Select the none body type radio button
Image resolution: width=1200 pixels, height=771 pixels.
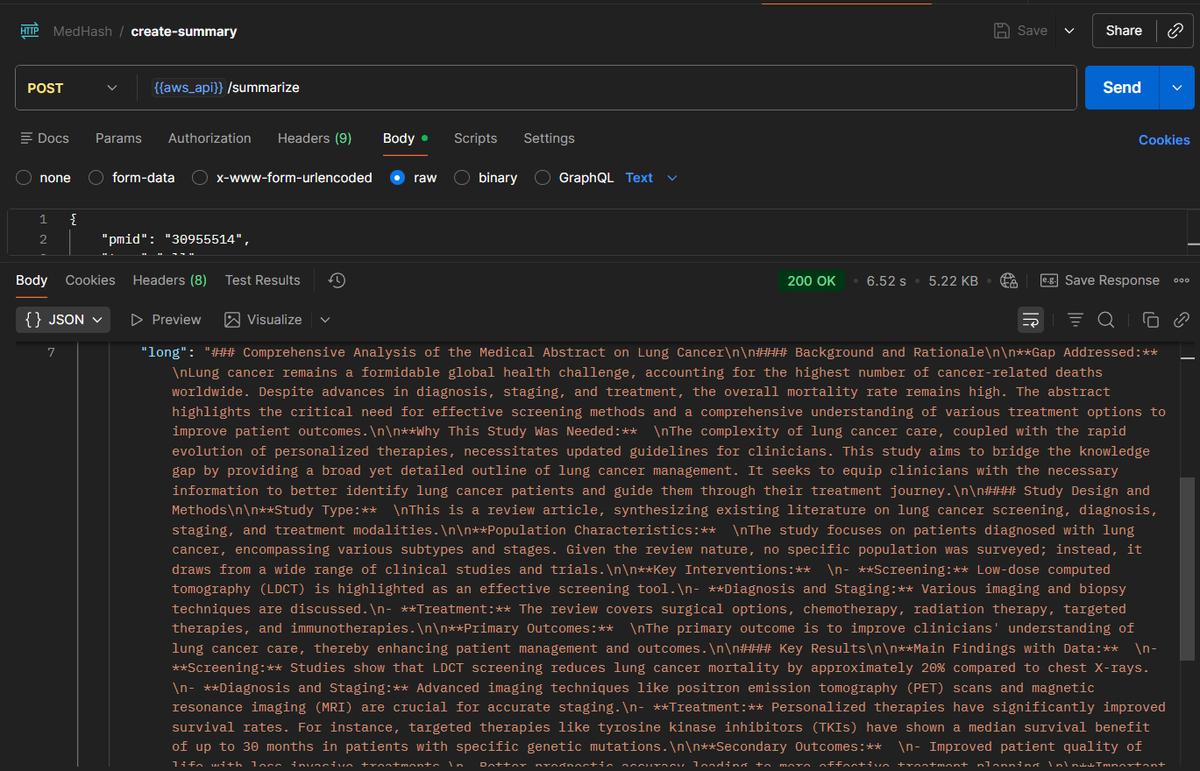click(x=24, y=178)
